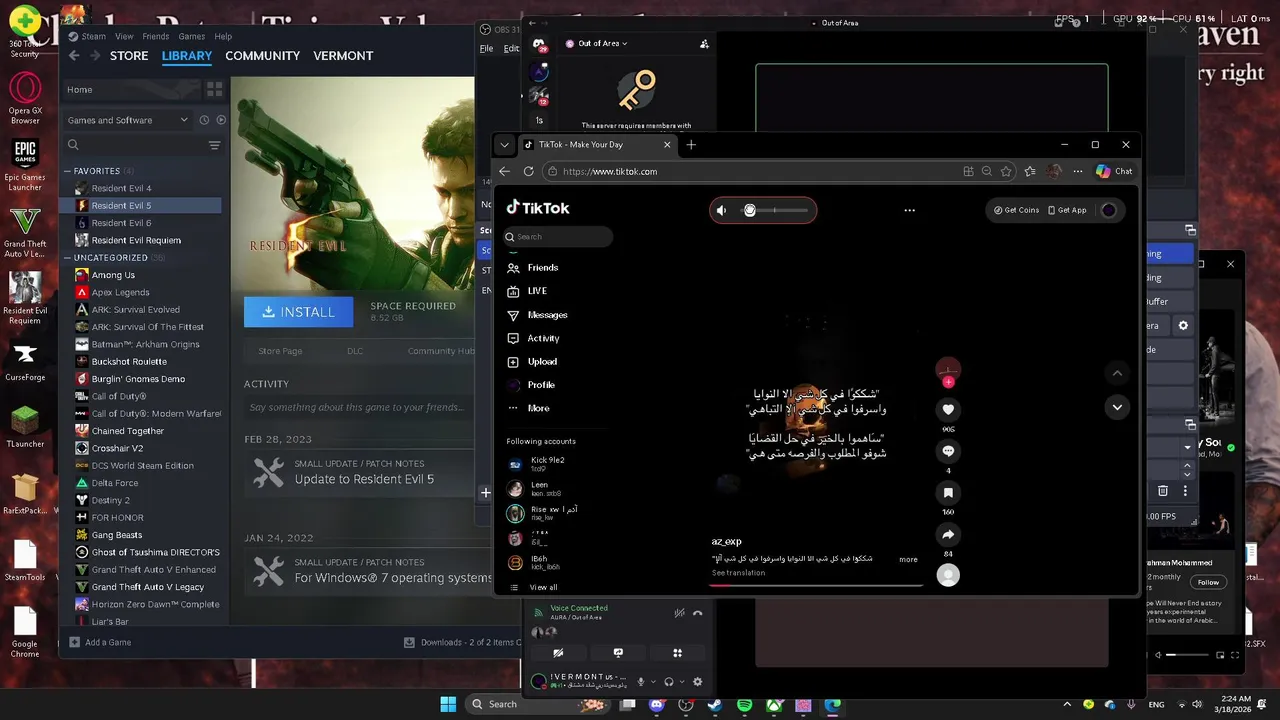Open a new Edge tab with plus
The width and height of the screenshot is (1280, 720).
click(691, 144)
